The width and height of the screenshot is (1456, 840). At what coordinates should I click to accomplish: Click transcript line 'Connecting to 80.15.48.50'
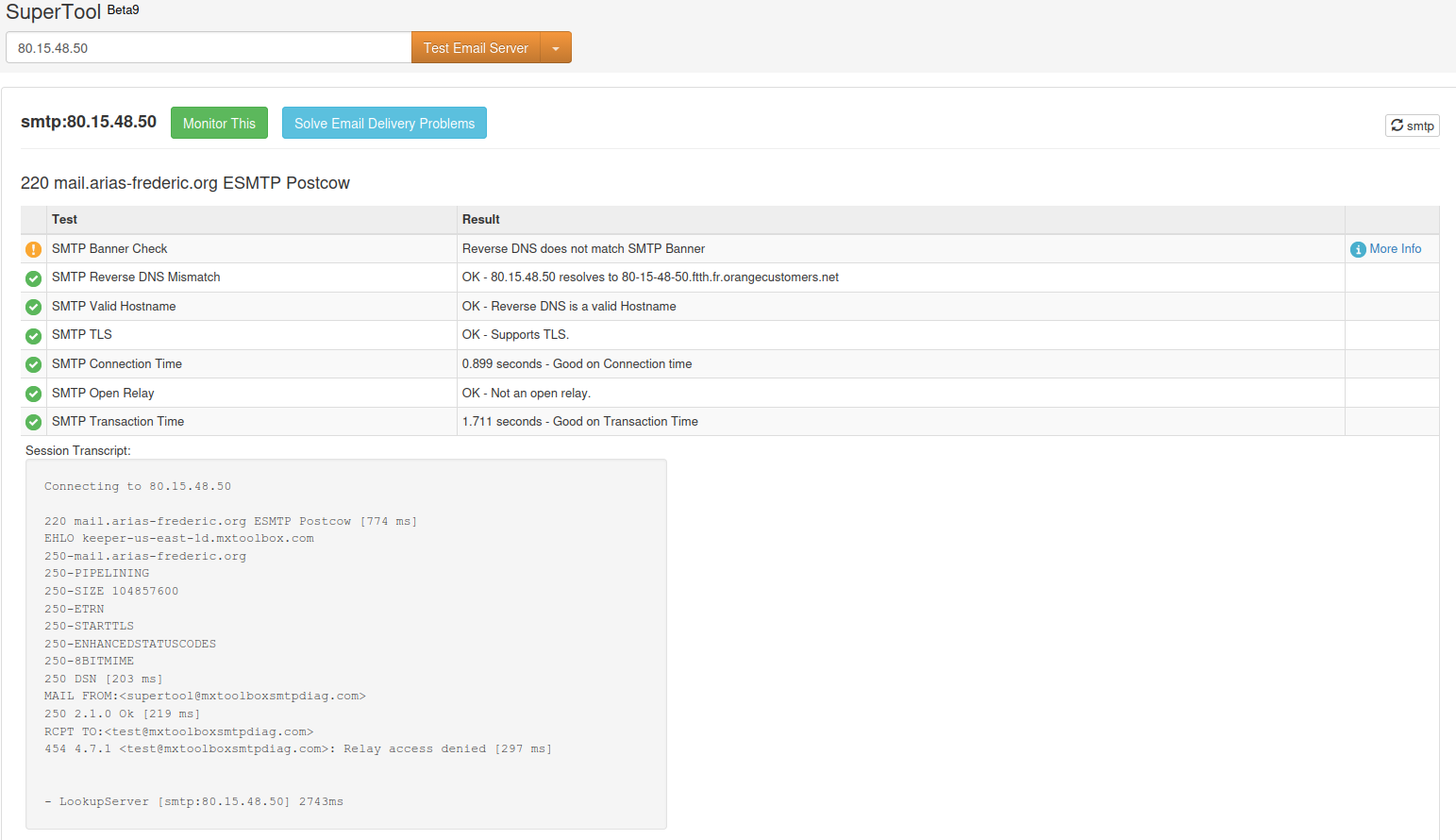tap(138, 486)
